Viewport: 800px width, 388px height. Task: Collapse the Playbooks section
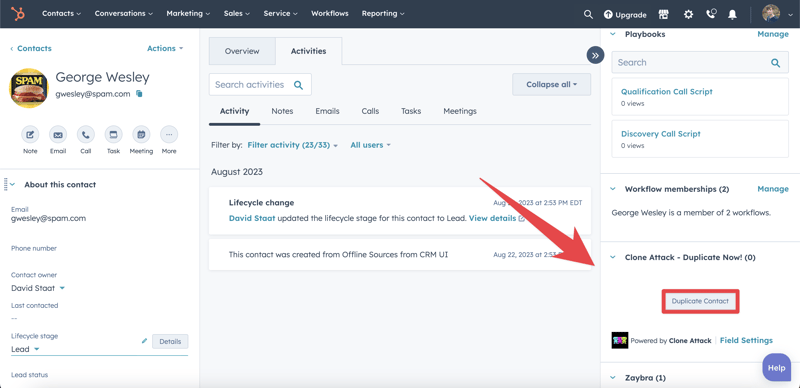tap(613, 34)
